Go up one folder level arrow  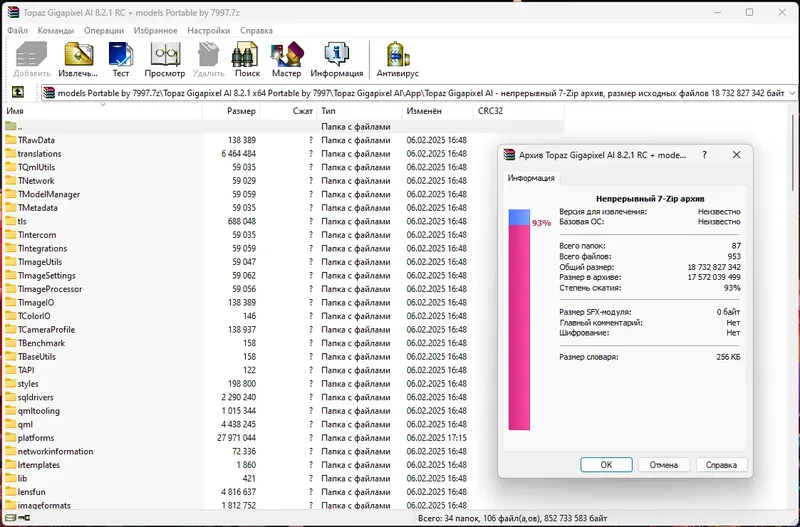pyautogui.click(x=17, y=92)
